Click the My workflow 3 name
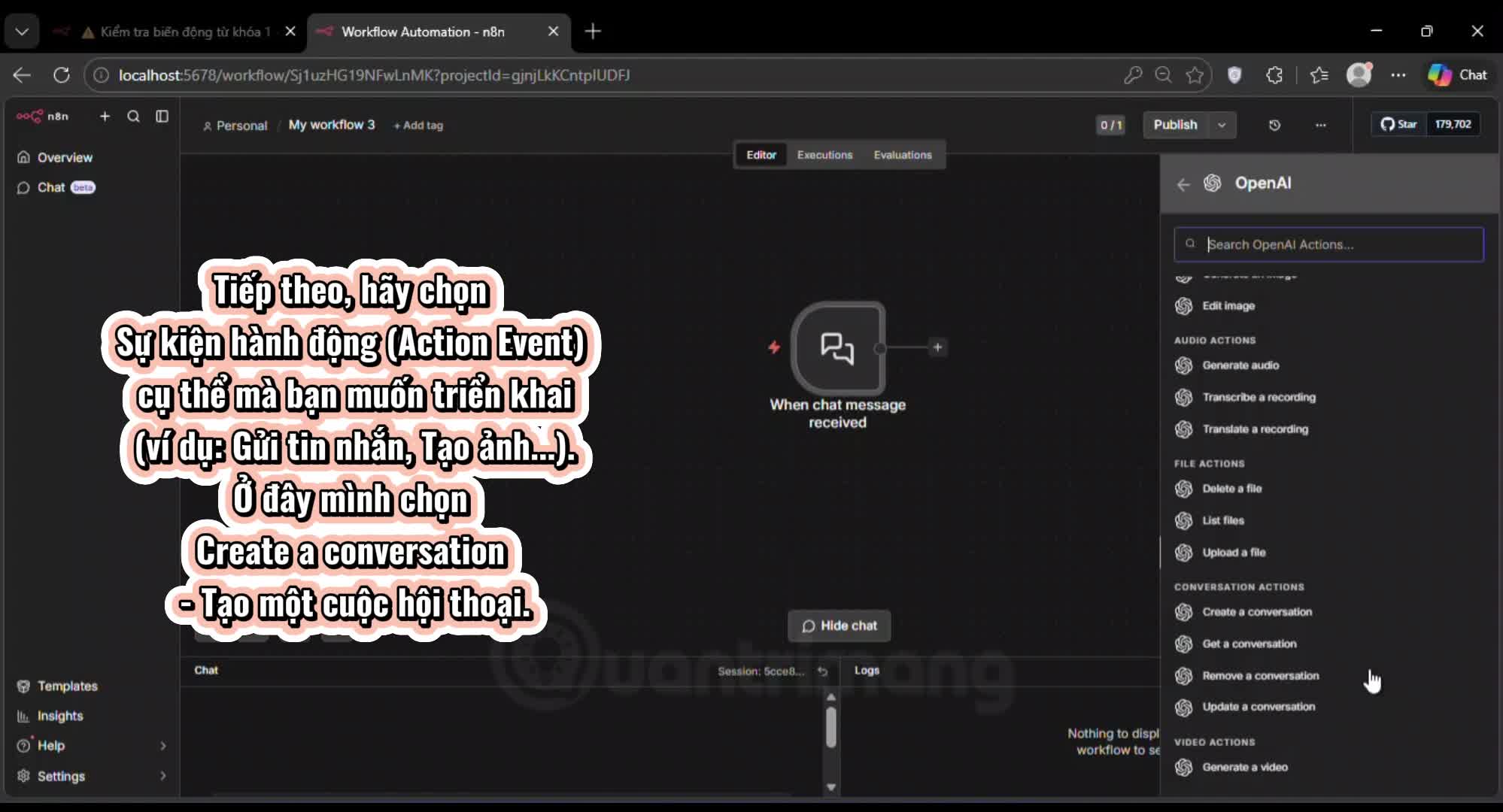 (332, 125)
